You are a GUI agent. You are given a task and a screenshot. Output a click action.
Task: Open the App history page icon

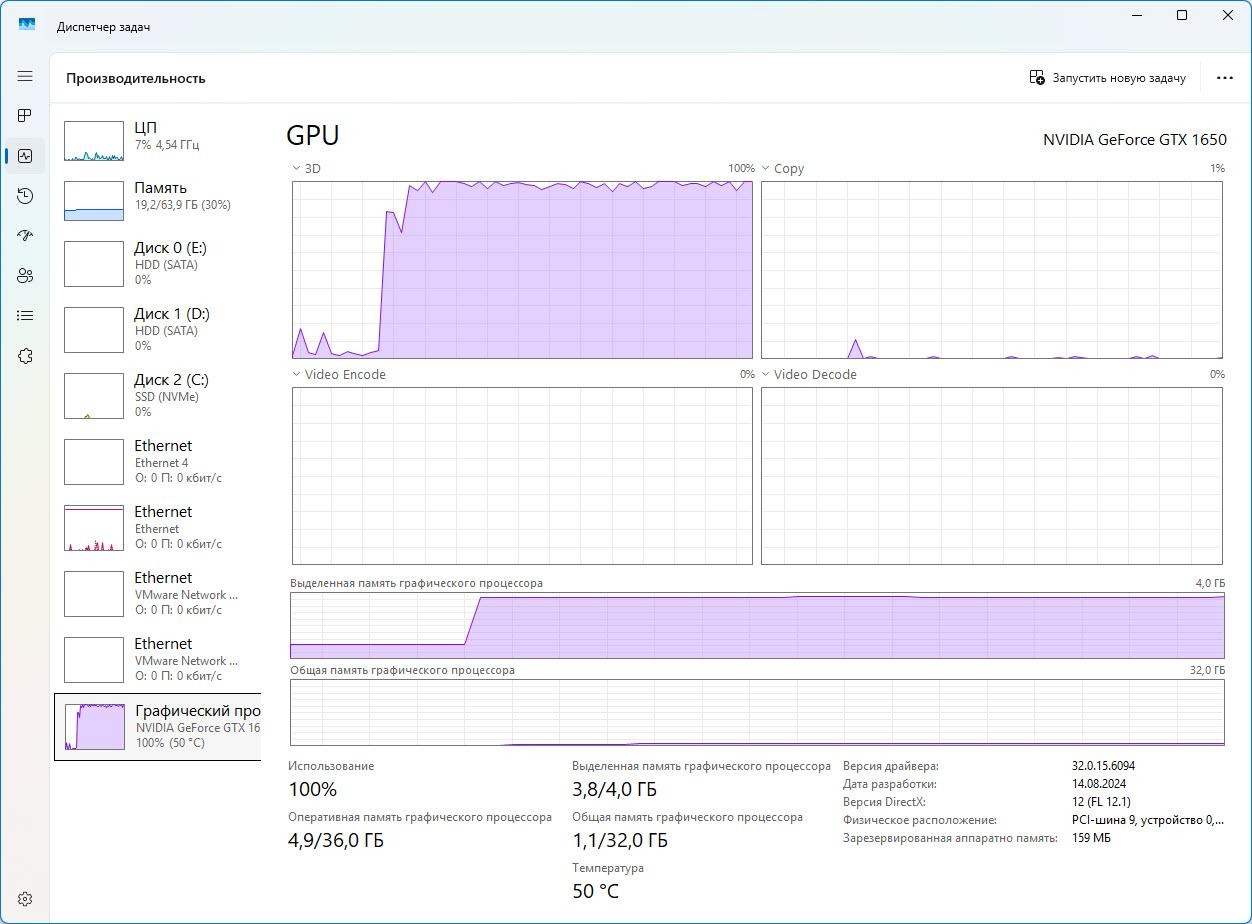coord(25,196)
